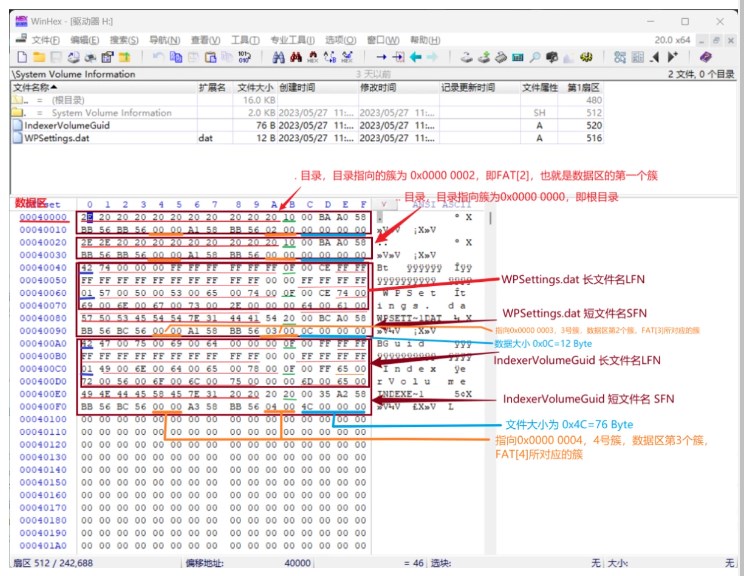Image resolution: width=744 pixels, height=576 pixels.
Task: Open the 搜索(S) menu
Action: point(124,40)
